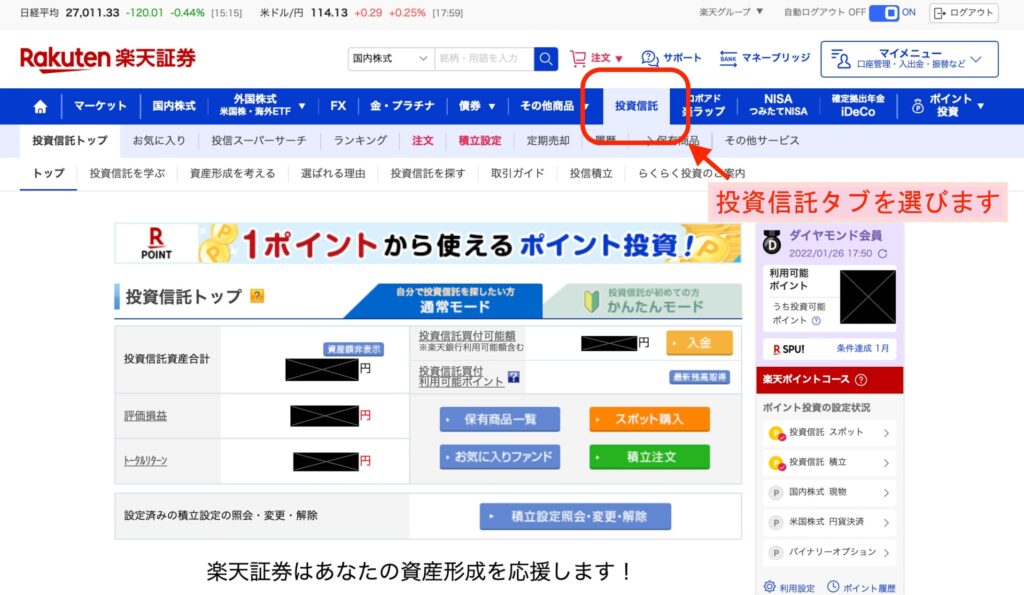Viewport: 1024px width, 595px height.
Task: Open R SPU! 条件達成 link
Action: pos(830,349)
